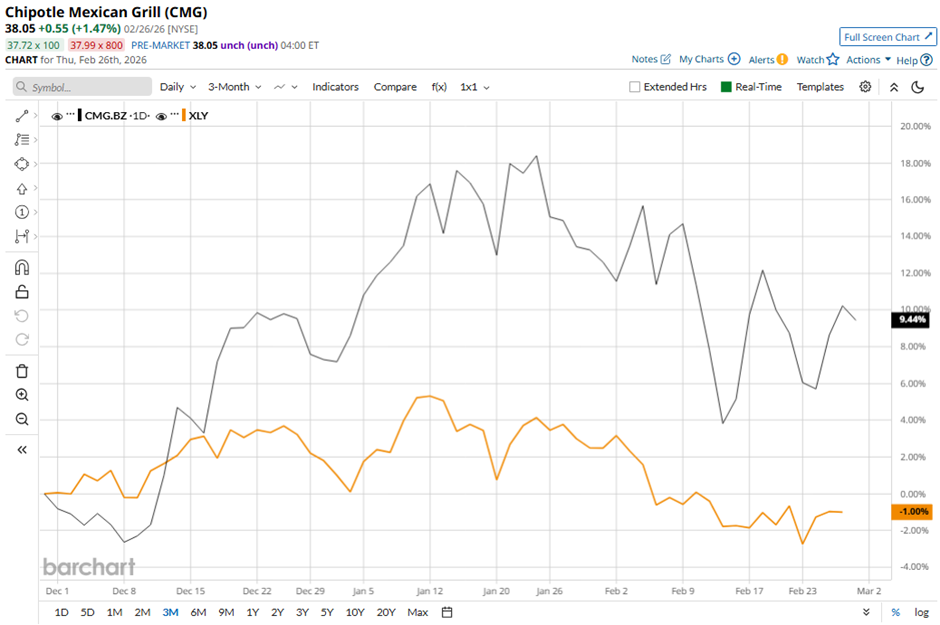Add chart with My Charts plus icon
940x625 pixels.
[x=734, y=59]
